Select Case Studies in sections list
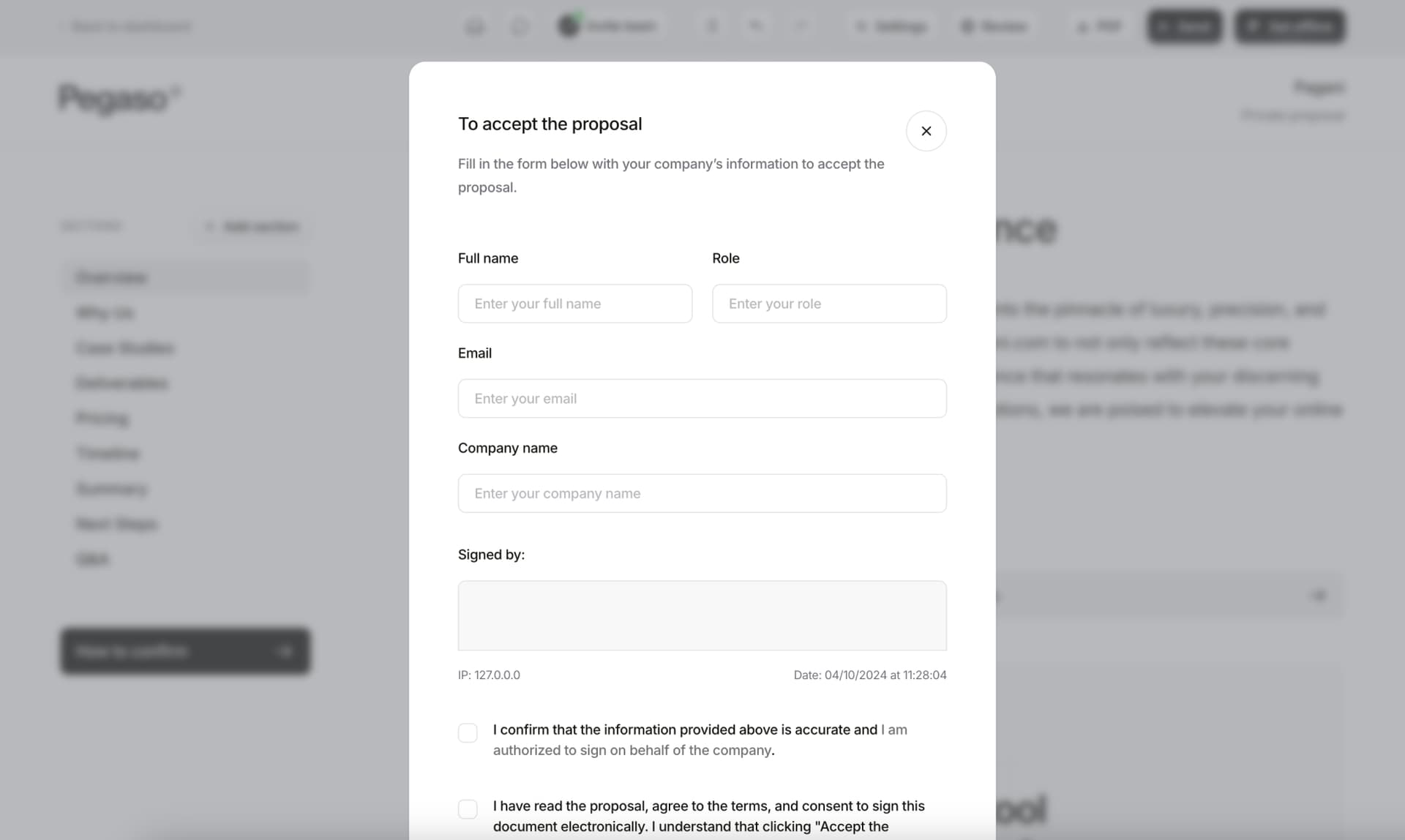This screenshot has width=1405, height=840. 125,348
